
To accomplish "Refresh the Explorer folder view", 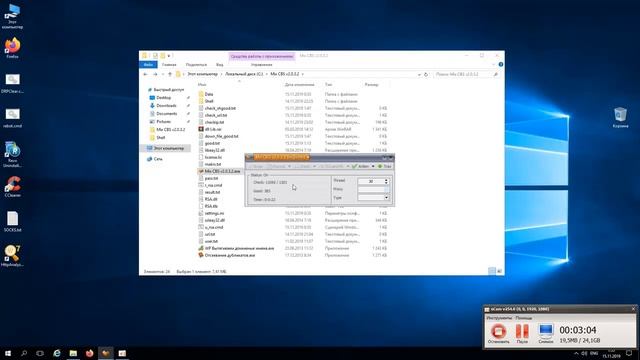I will coord(426,74).
